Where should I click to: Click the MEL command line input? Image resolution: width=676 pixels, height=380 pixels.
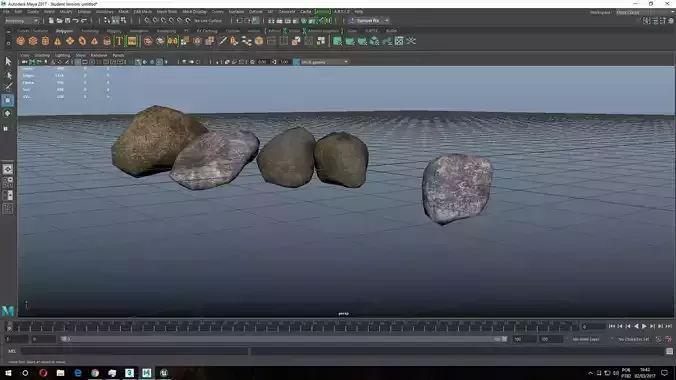coord(135,352)
